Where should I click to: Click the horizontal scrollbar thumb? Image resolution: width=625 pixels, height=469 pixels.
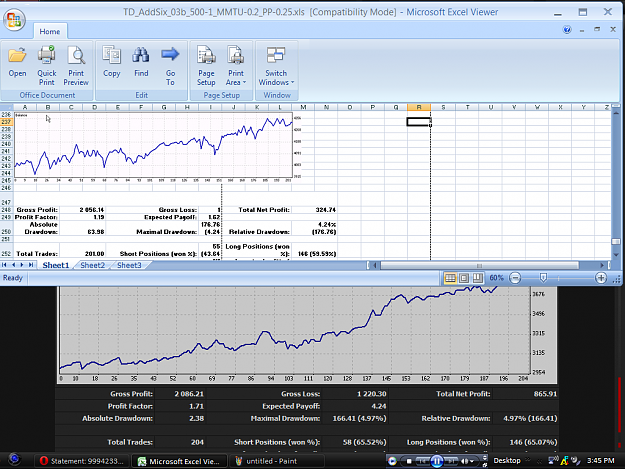pos(480,265)
